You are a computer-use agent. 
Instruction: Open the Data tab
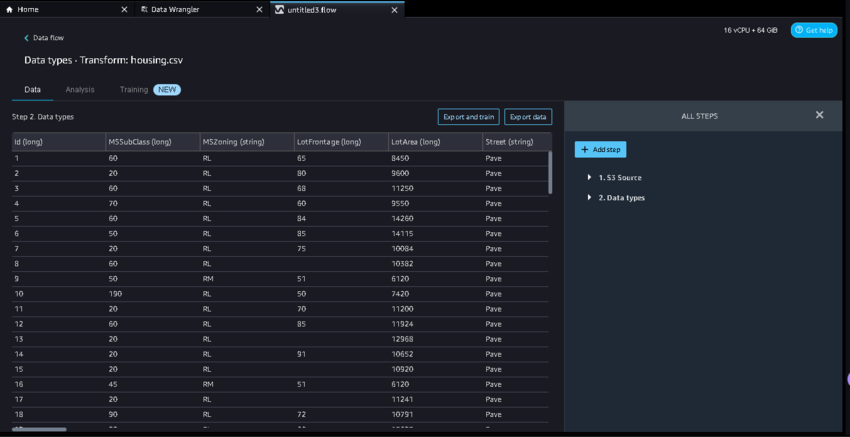pos(33,89)
